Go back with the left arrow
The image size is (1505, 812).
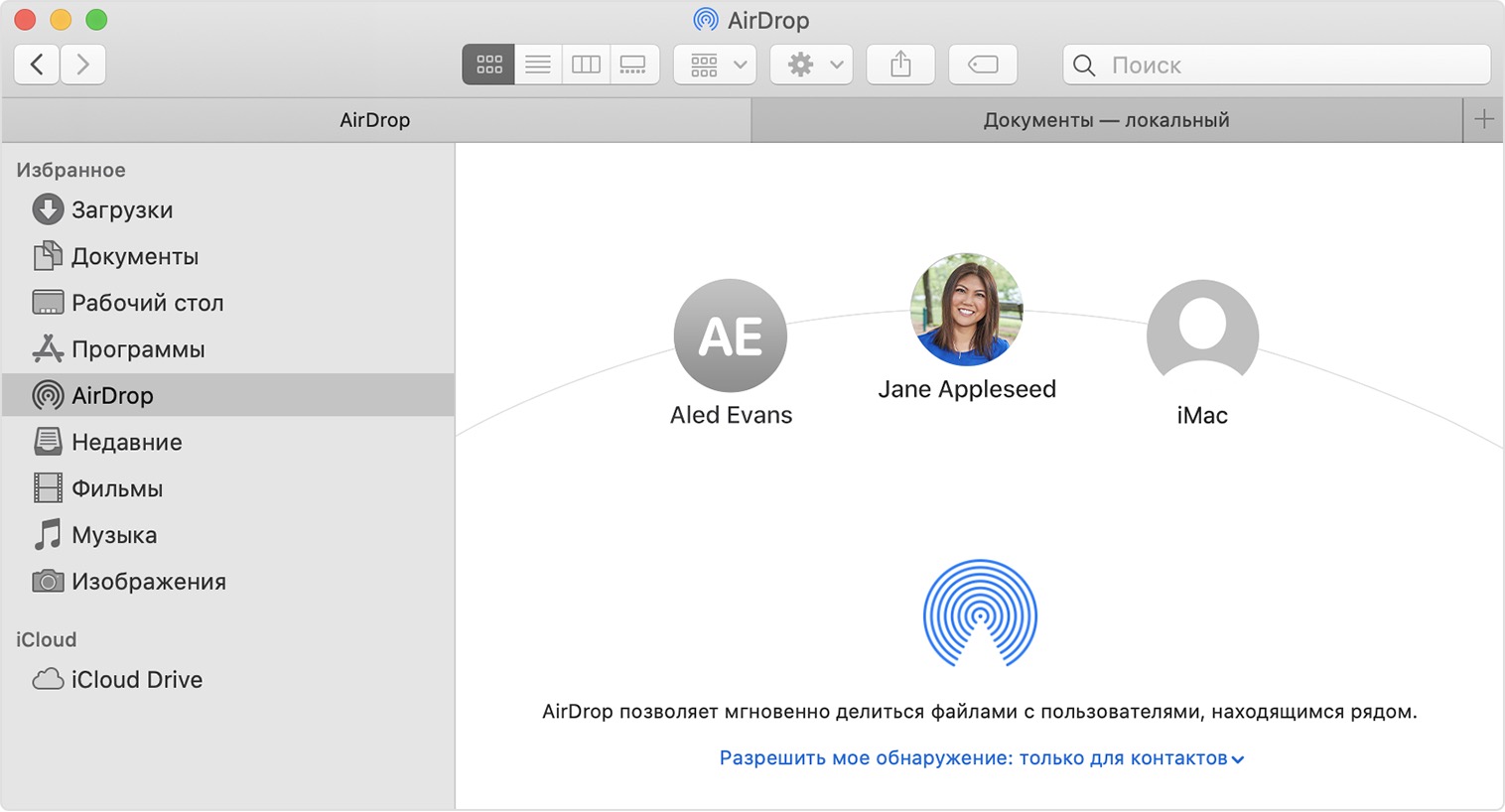(37, 65)
